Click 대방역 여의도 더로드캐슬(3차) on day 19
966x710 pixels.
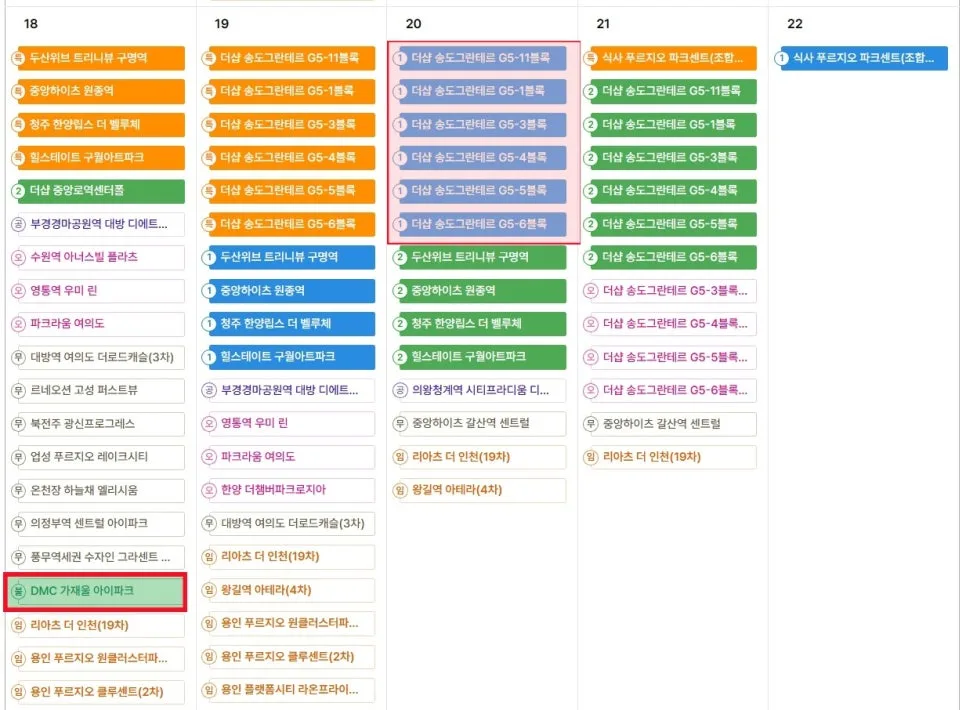click(x=288, y=523)
